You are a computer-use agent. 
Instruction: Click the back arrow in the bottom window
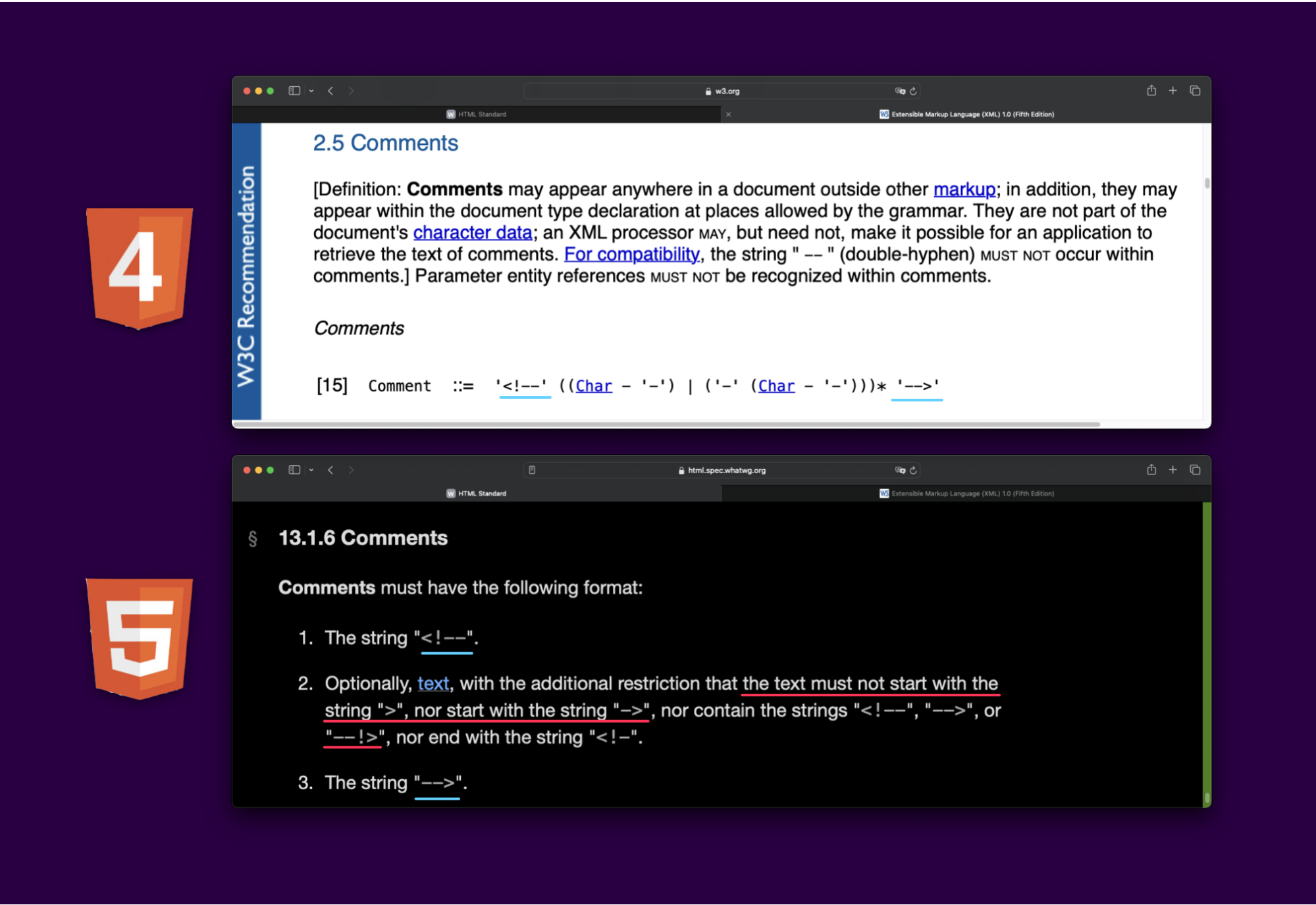click(x=330, y=469)
